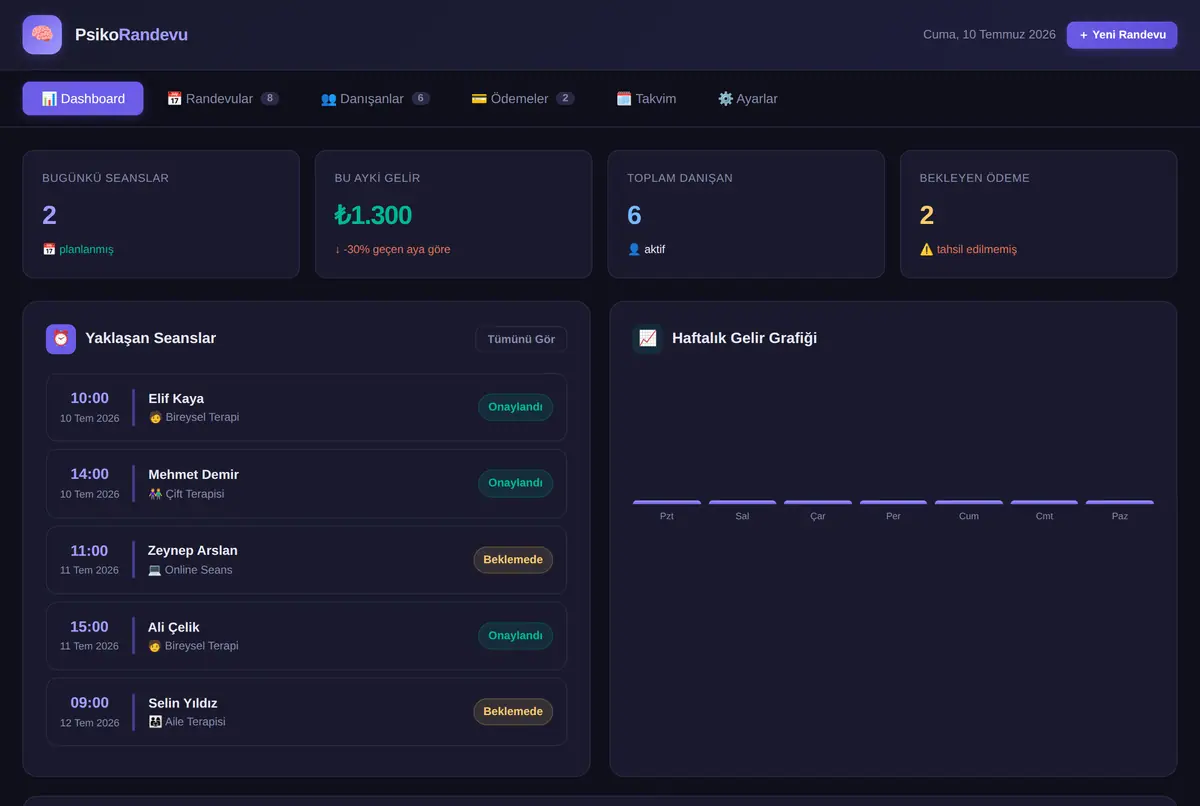Click the family icon under Selin Yıldız
This screenshot has width=1200, height=806.
(x=155, y=722)
